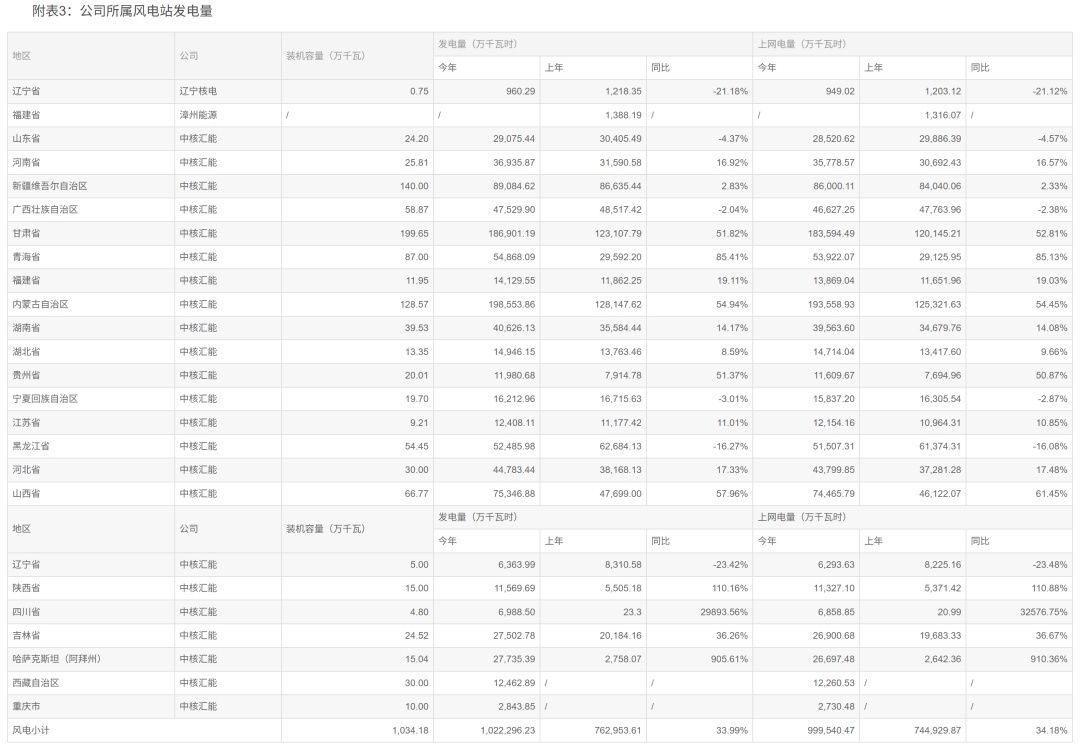The image size is (1080, 752).
Task: Select the 漳州能源 company cell
Action: click(x=198, y=115)
